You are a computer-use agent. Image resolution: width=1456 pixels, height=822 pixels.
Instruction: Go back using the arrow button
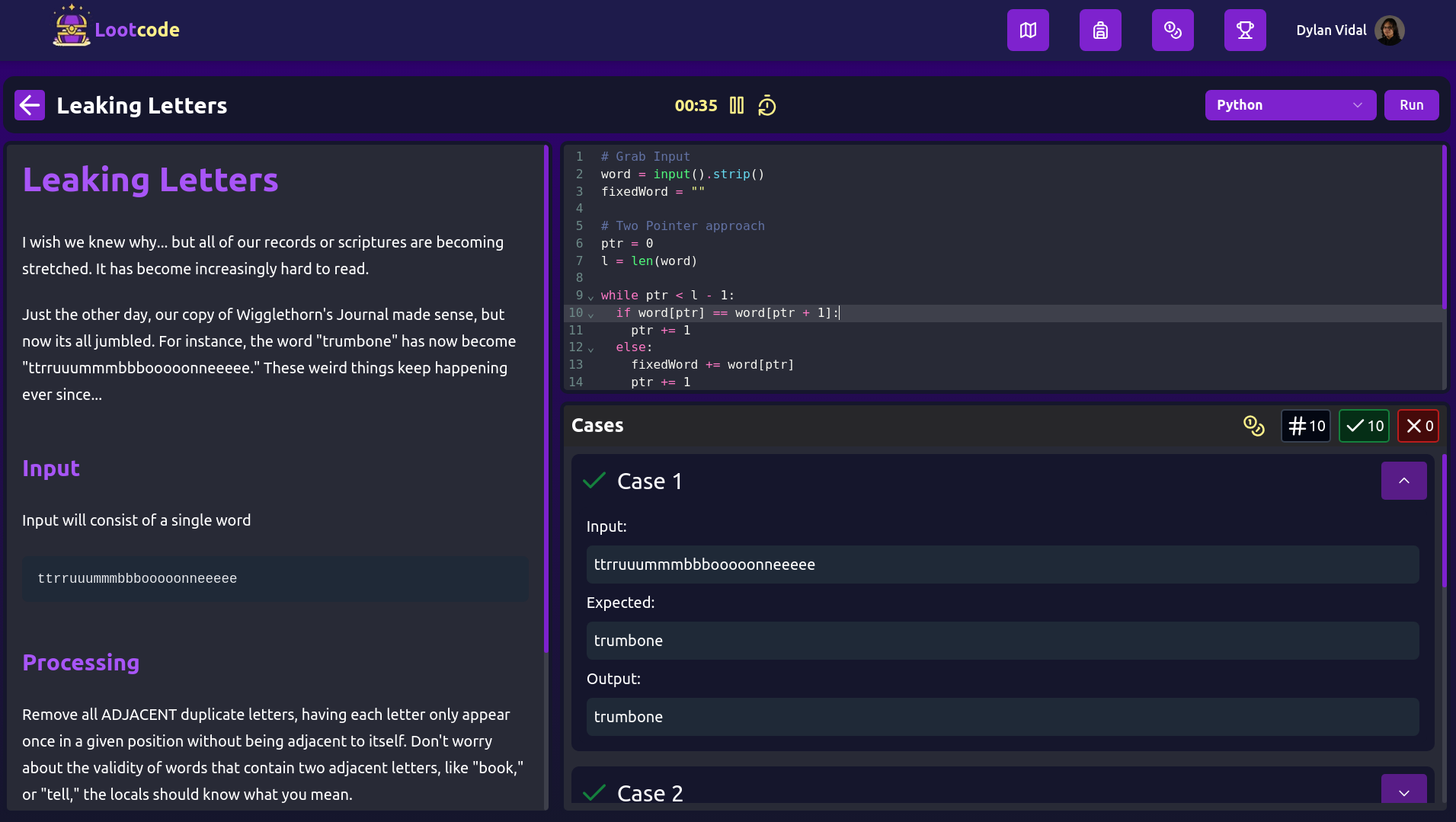(30, 105)
